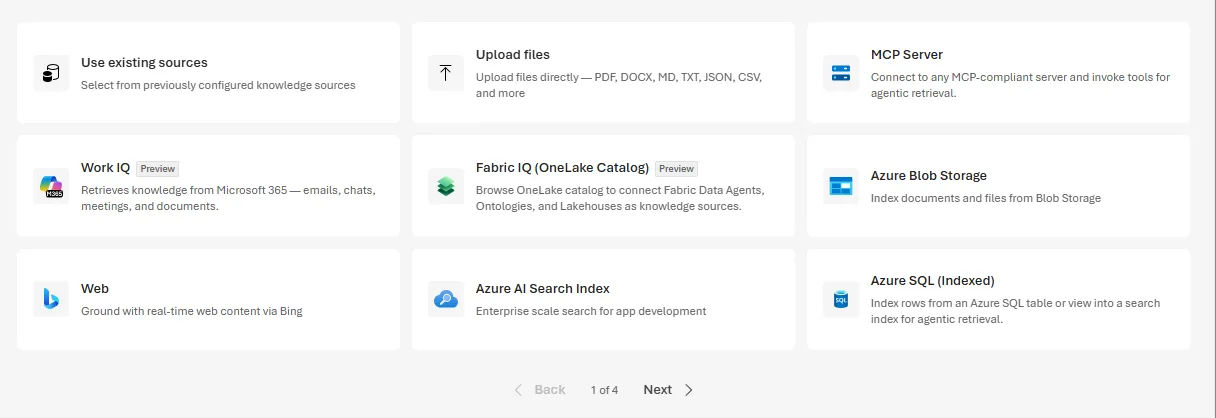Click 'Retrieves knowledge from Microsoft 365' description
The image size is (1216, 418).
pyautogui.click(x=228, y=198)
